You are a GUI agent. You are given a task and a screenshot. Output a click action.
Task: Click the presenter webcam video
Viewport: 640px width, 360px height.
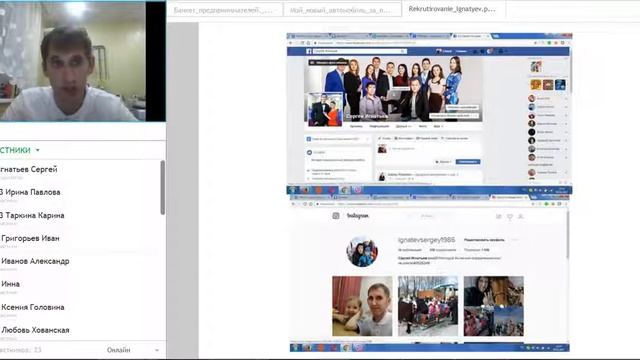point(72,61)
